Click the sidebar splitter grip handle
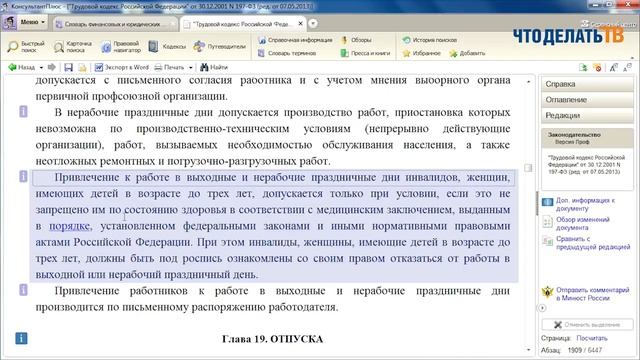The height and width of the screenshot is (360, 640). click(537, 203)
